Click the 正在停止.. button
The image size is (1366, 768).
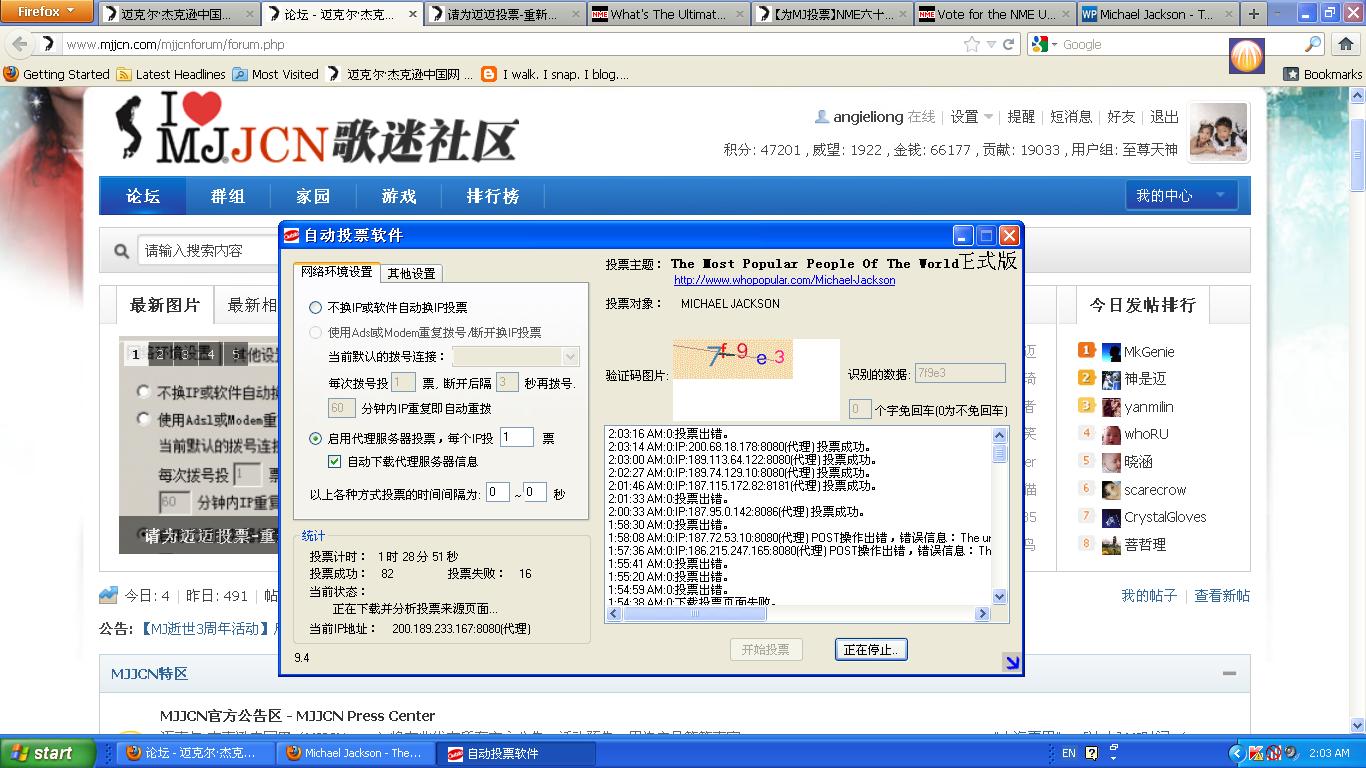(x=870, y=650)
